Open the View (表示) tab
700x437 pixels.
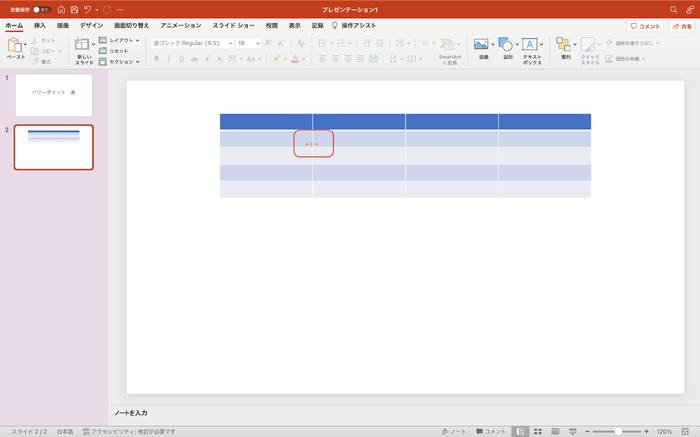295,25
